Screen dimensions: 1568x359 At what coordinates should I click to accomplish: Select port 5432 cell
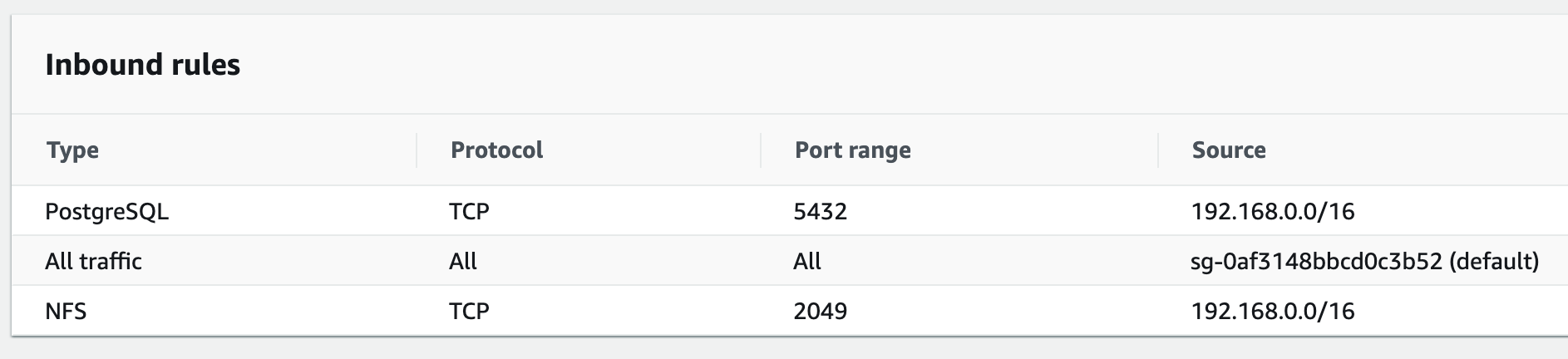820,212
